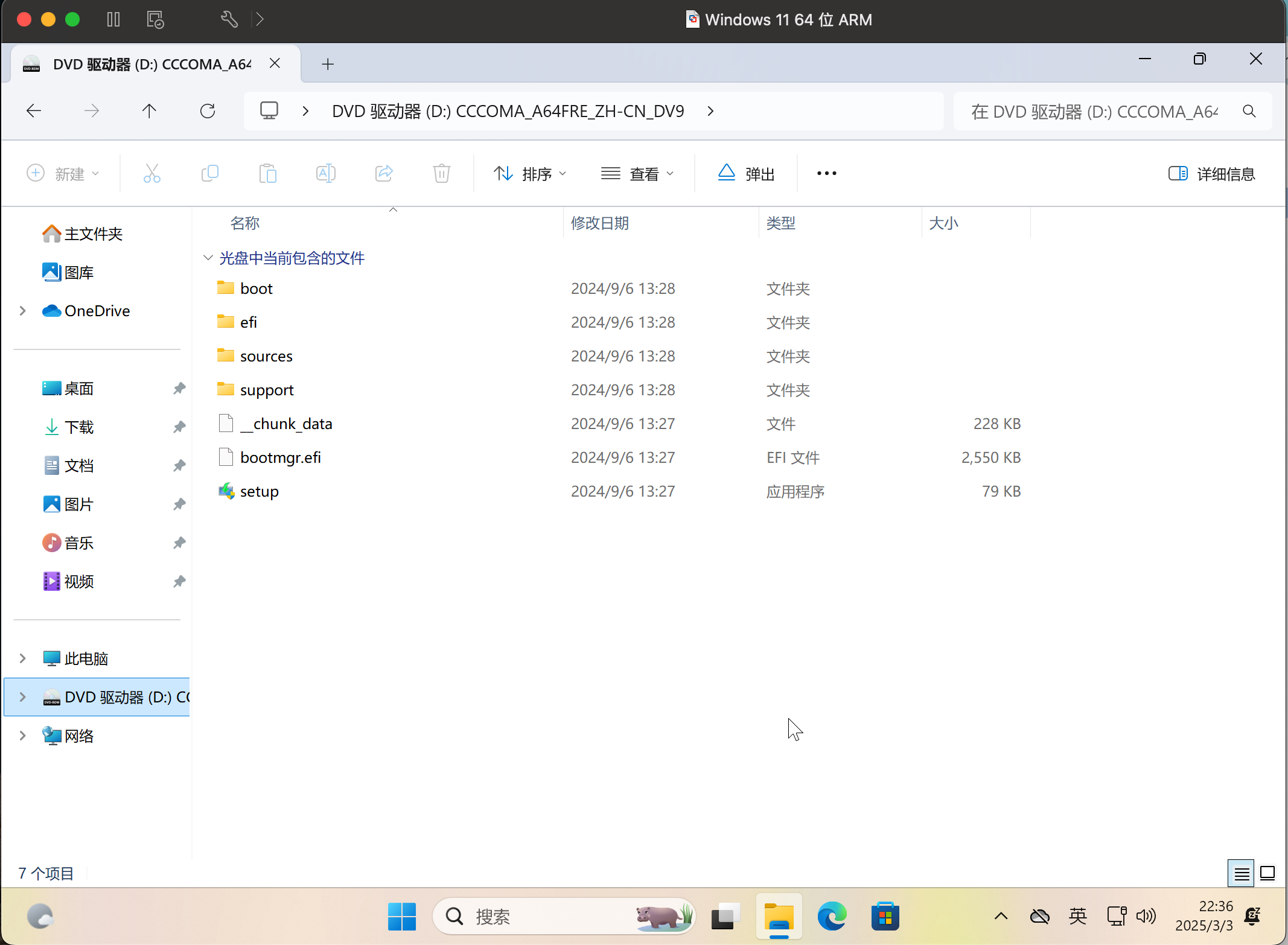Viewport: 1288px width, 945px height.
Task: Add a new File Explorer tab
Action: click(328, 64)
